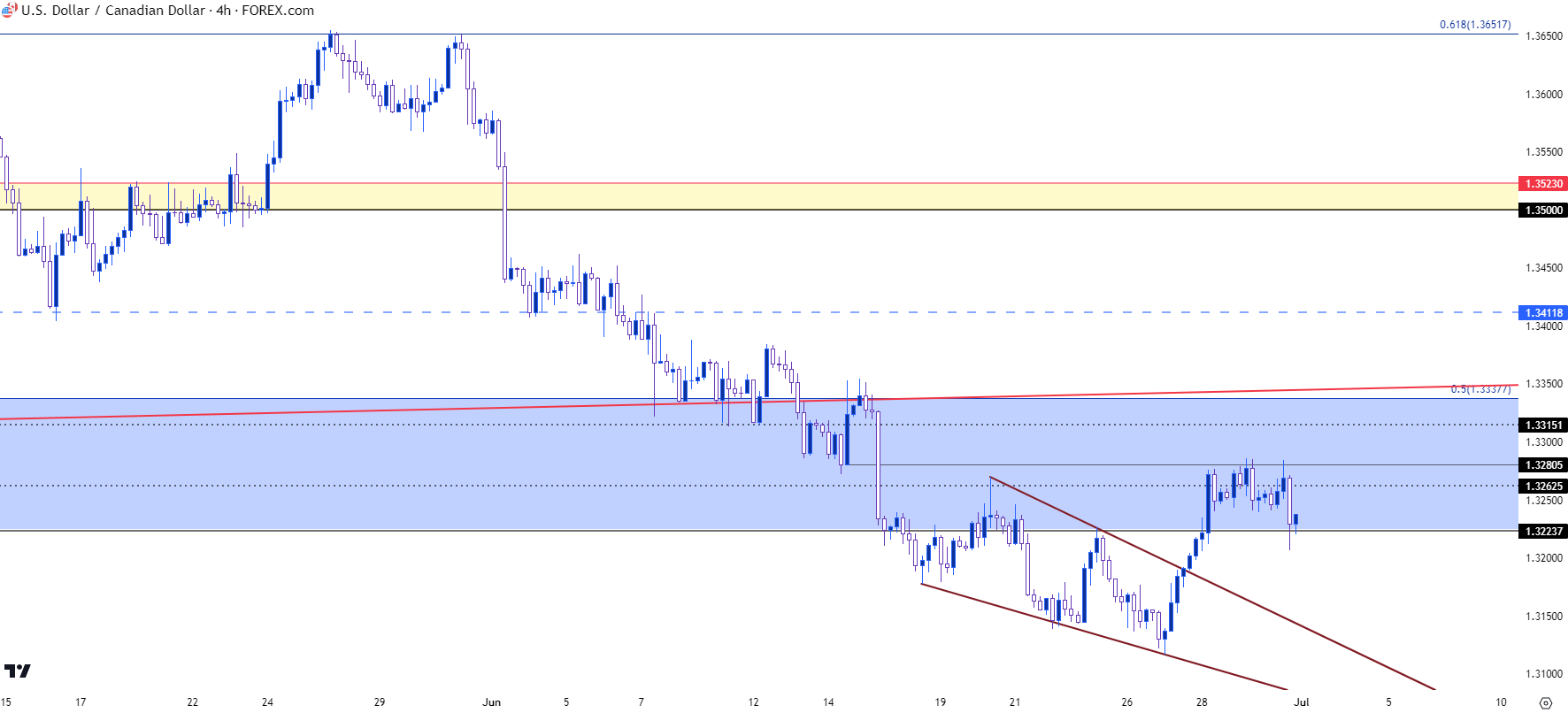Click the 1.33500 price axis tick

click(1544, 384)
